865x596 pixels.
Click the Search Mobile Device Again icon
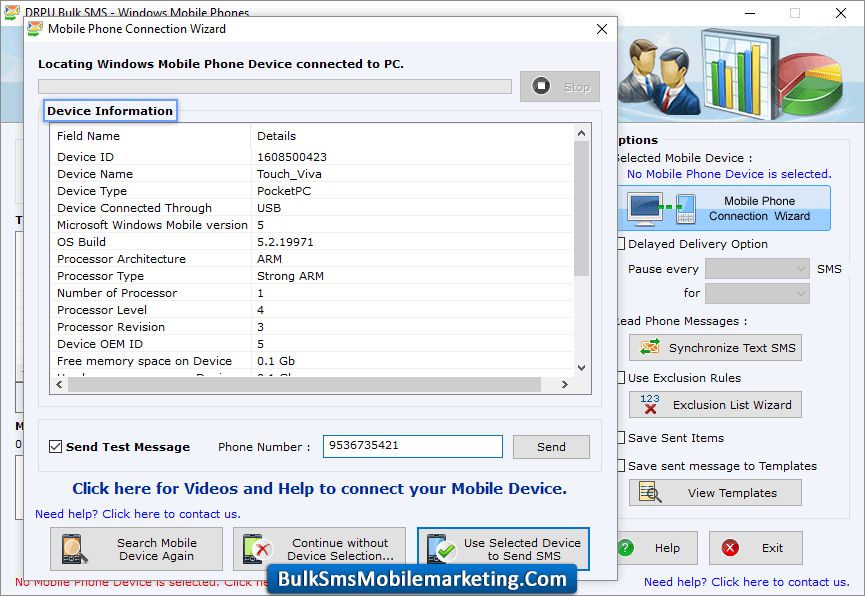click(x=74, y=549)
